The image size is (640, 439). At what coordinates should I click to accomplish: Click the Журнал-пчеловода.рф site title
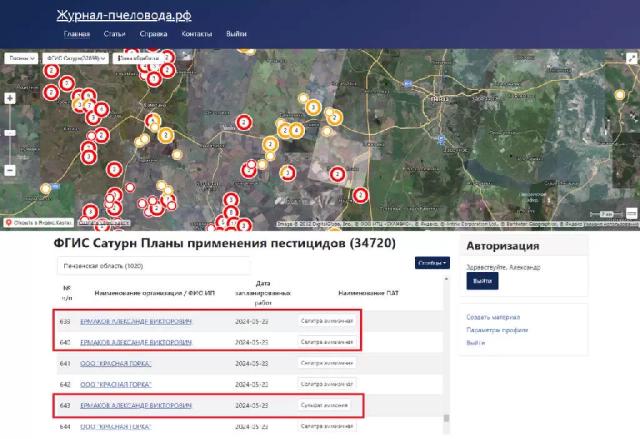(124, 13)
